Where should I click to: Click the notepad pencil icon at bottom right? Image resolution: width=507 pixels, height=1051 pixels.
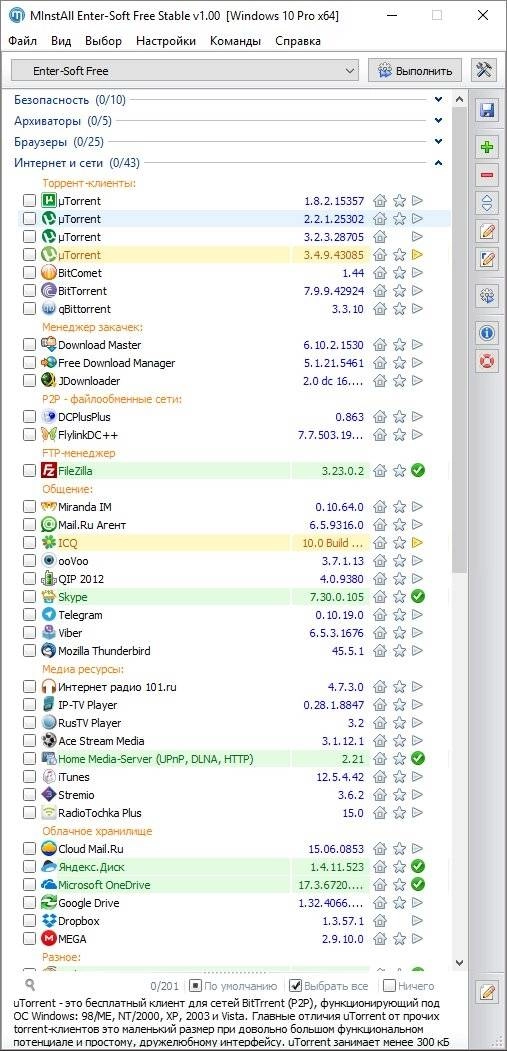tap(487, 990)
